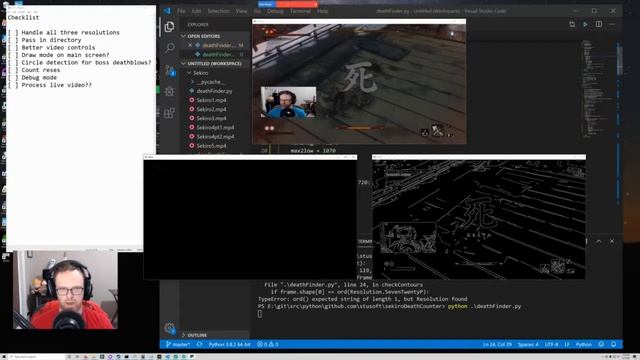The width and height of the screenshot is (640, 360).
Task: Open the editor More Actions ellipsis
Action: click(612, 24)
